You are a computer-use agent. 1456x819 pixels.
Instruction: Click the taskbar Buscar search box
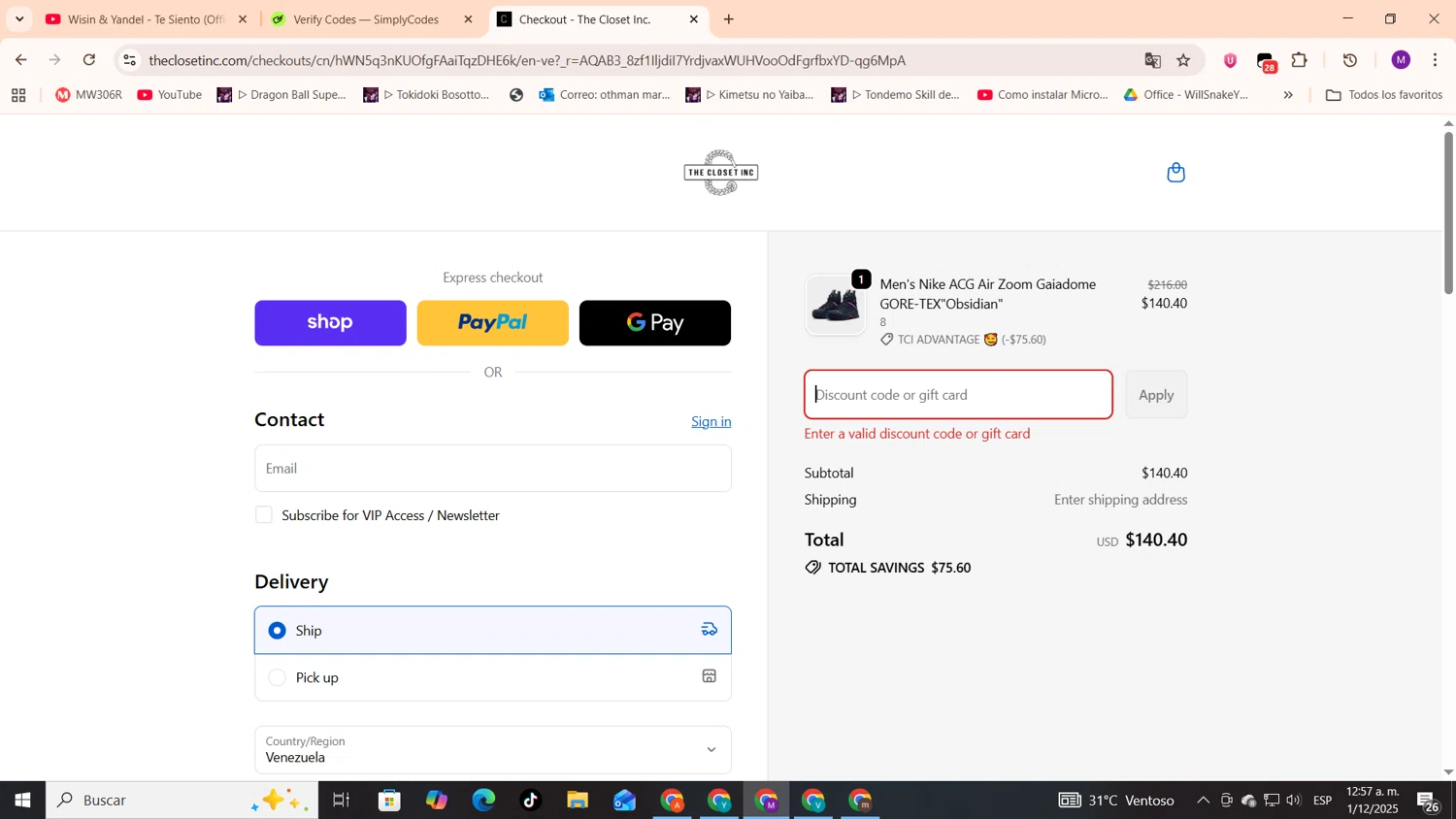tap(182, 801)
